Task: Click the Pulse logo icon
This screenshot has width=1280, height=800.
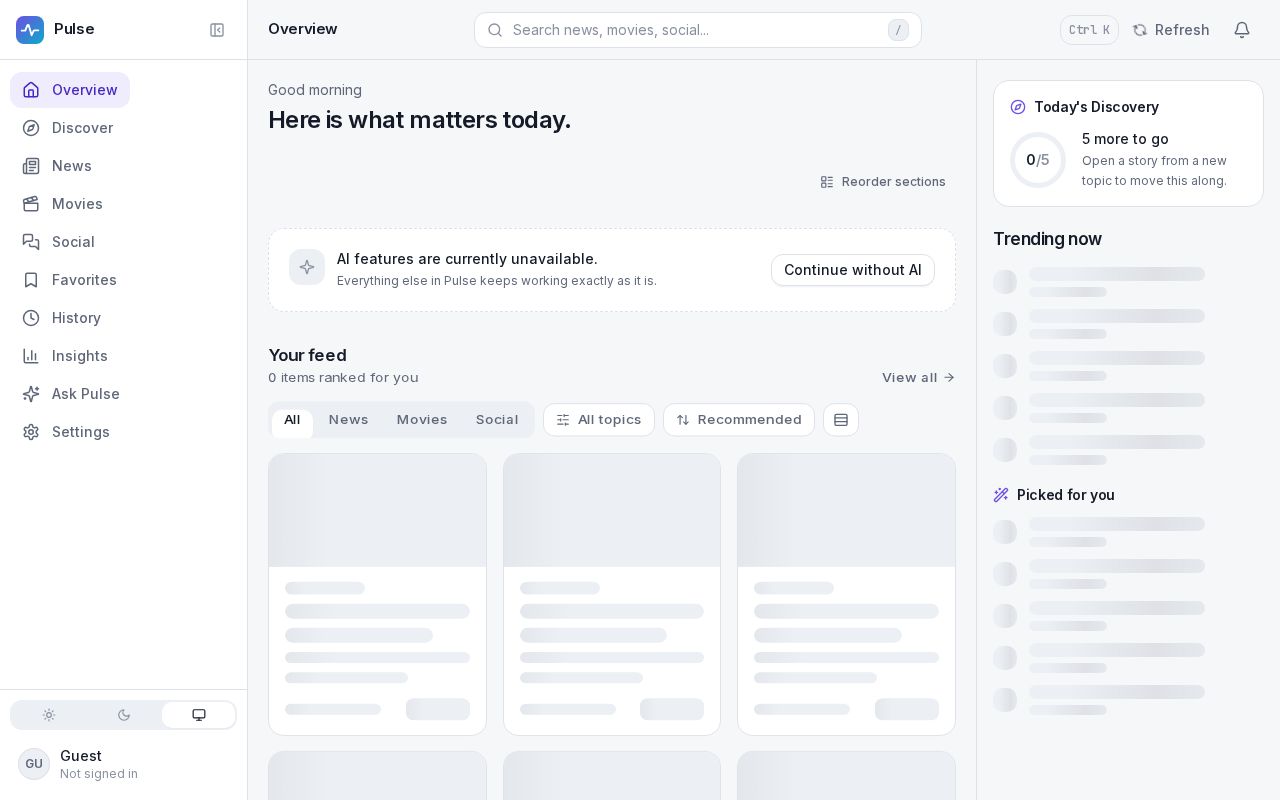Action: click(30, 30)
